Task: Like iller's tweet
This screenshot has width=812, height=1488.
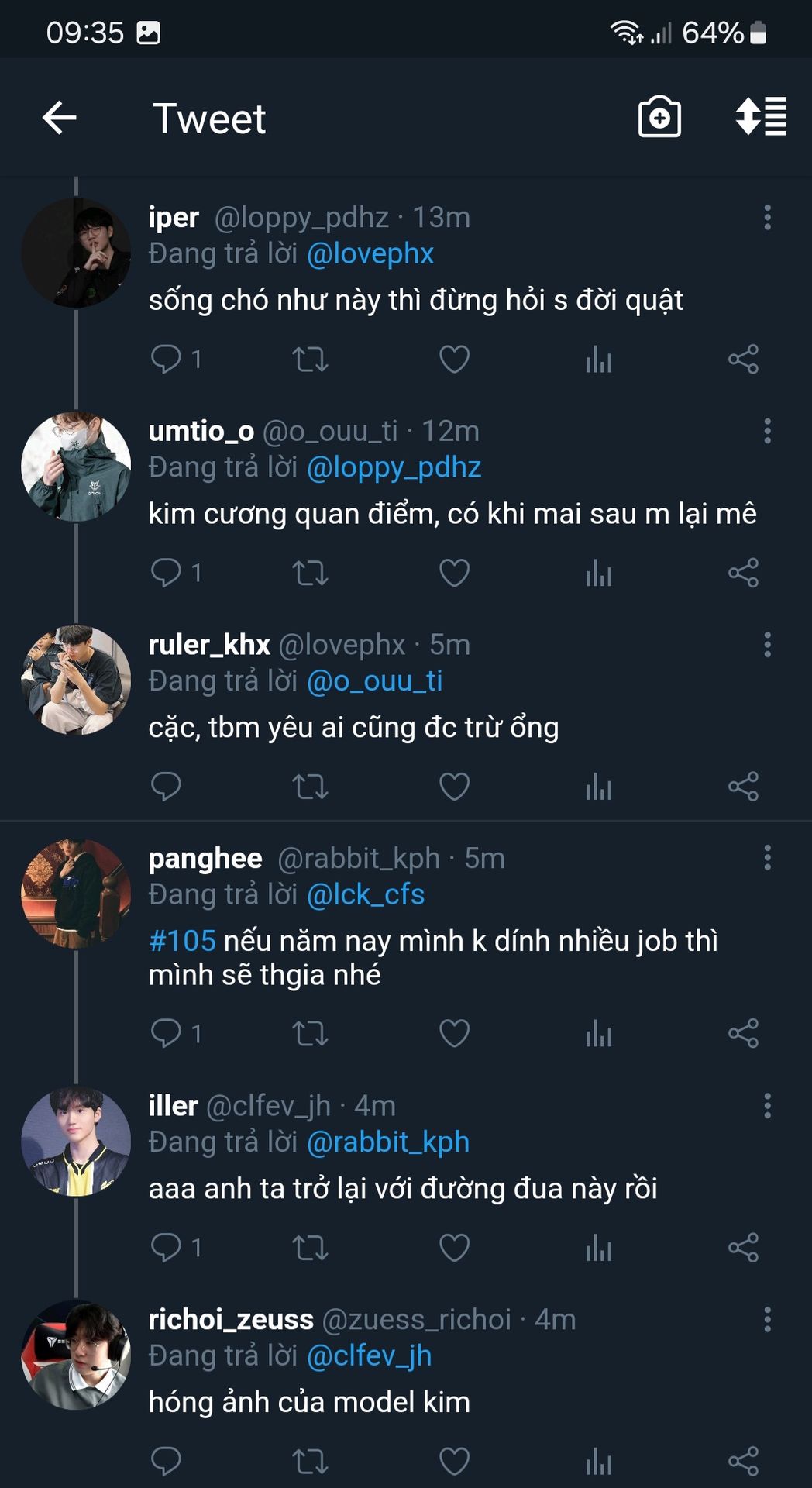Action: [454, 1248]
